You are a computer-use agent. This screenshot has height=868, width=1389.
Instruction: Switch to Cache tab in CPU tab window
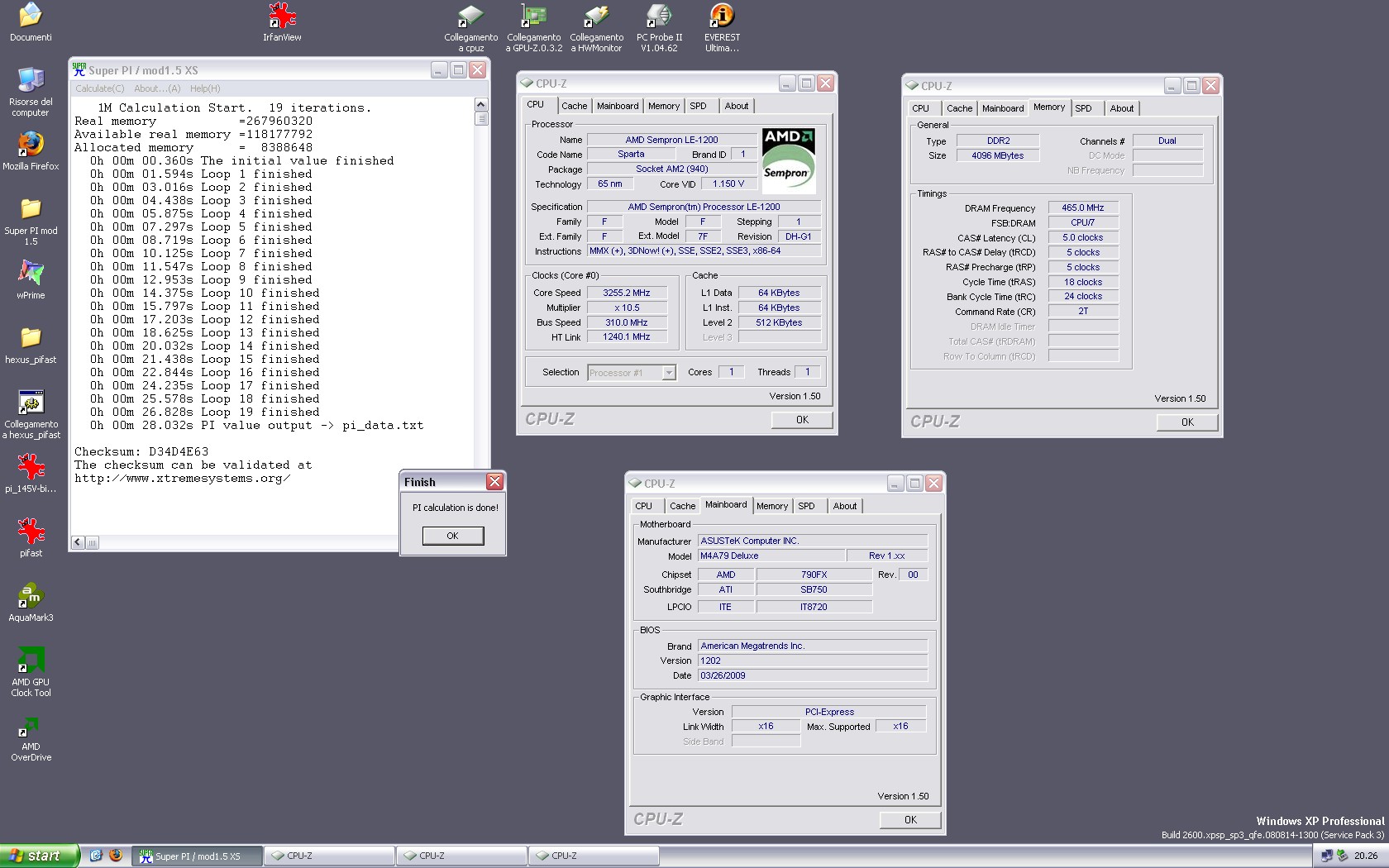pos(574,106)
